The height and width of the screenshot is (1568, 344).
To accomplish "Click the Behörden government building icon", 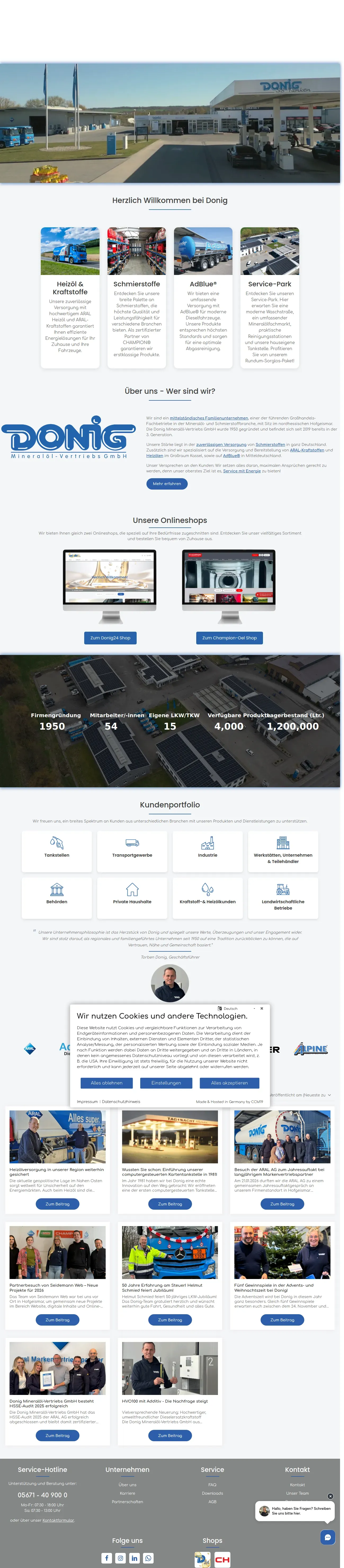I will coord(57,889).
